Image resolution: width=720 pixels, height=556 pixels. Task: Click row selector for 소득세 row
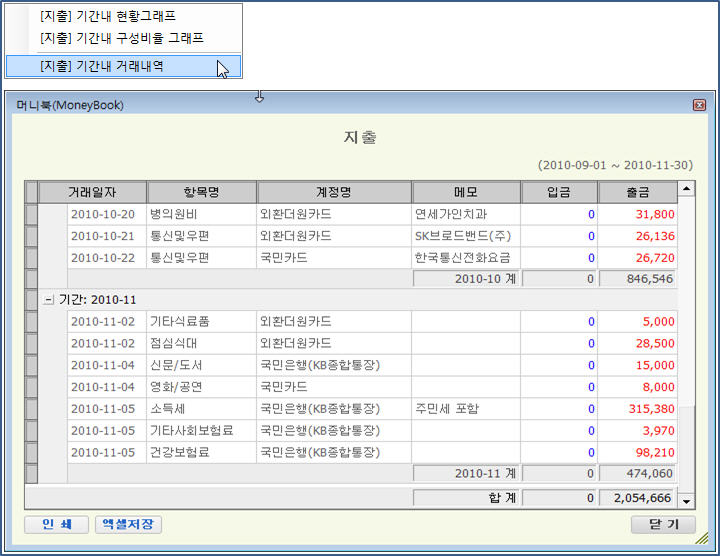[31, 409]
